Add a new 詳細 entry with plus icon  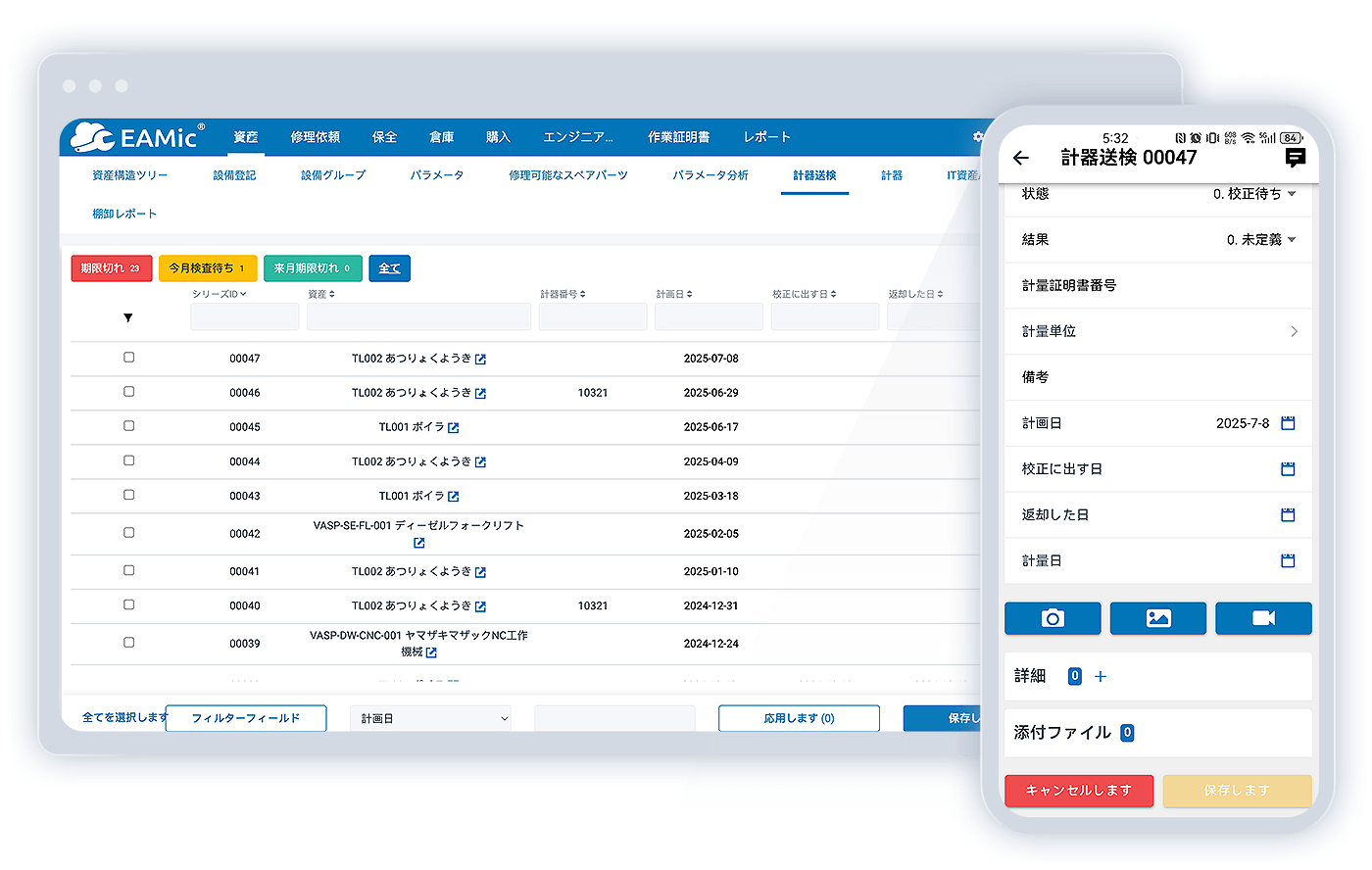click(x=1101, y=676)
